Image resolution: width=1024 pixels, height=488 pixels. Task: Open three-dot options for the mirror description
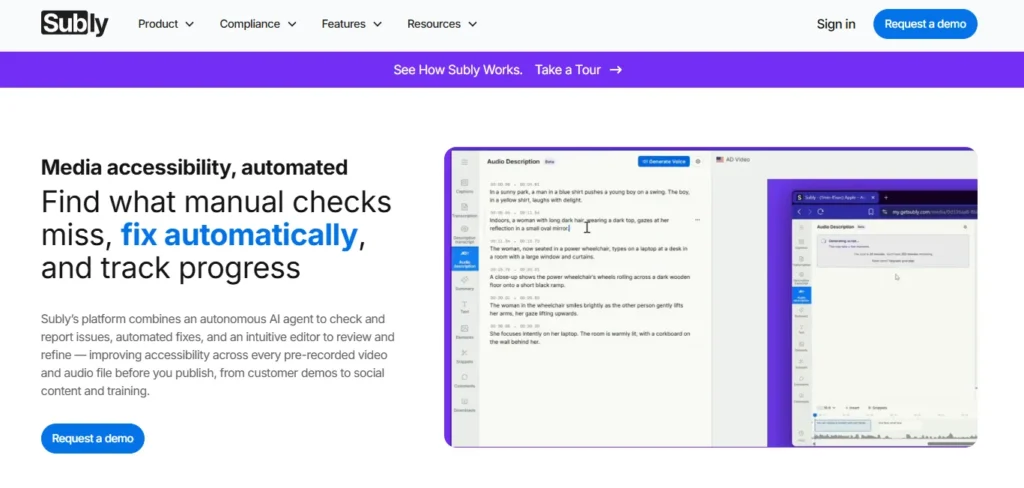tap(697, 220)
